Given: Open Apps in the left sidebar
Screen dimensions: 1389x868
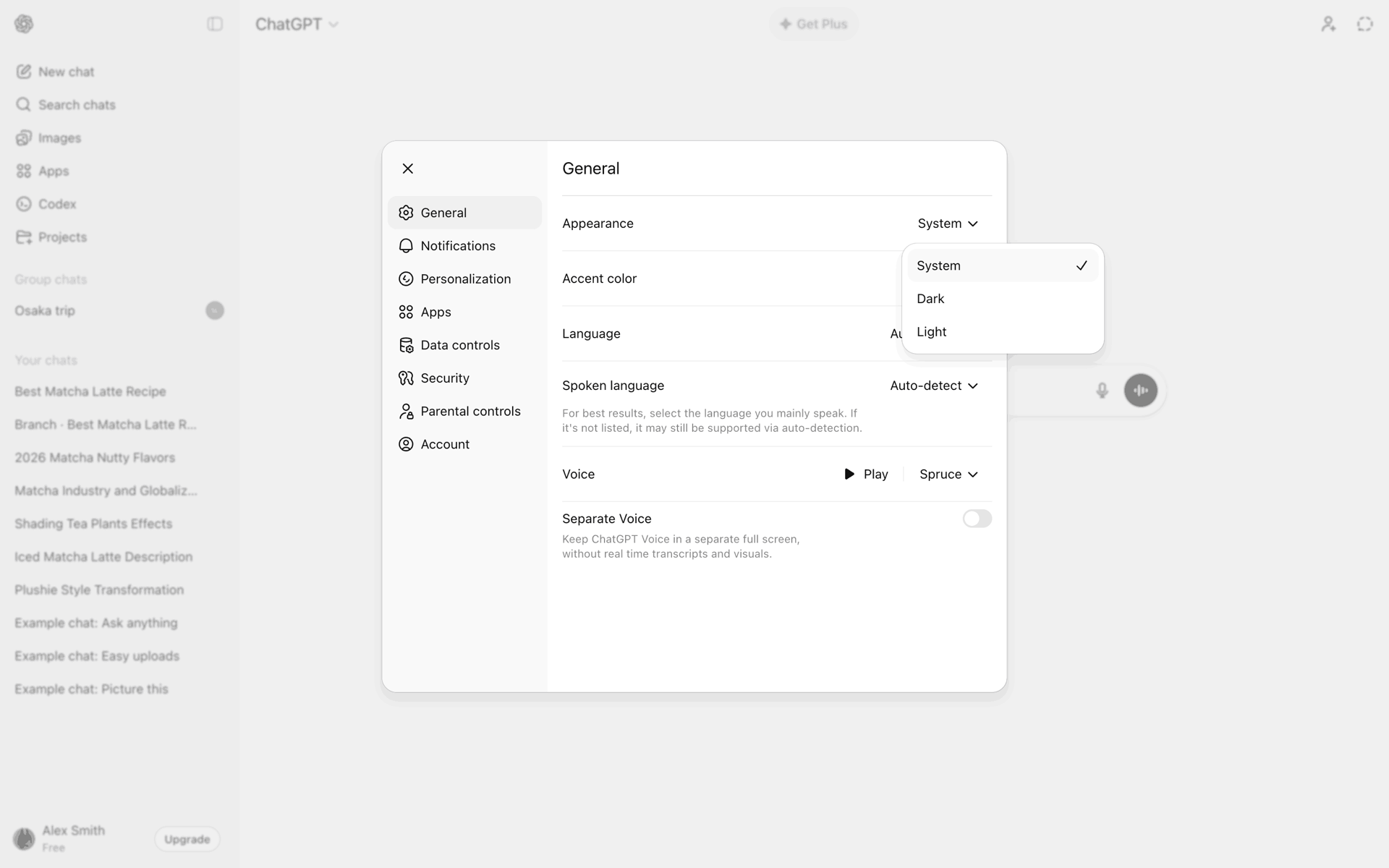Looking at the screenshot, I should coord(119,171).
